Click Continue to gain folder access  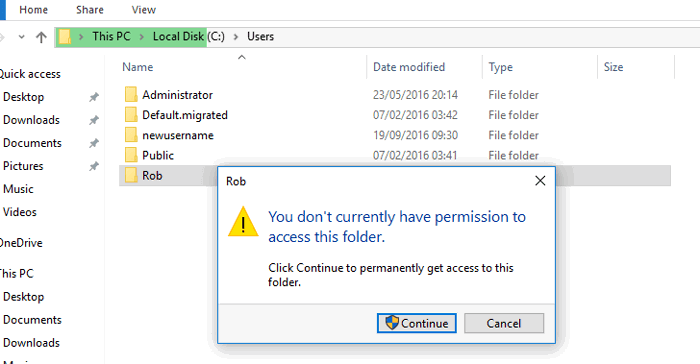tap(417, 323)
